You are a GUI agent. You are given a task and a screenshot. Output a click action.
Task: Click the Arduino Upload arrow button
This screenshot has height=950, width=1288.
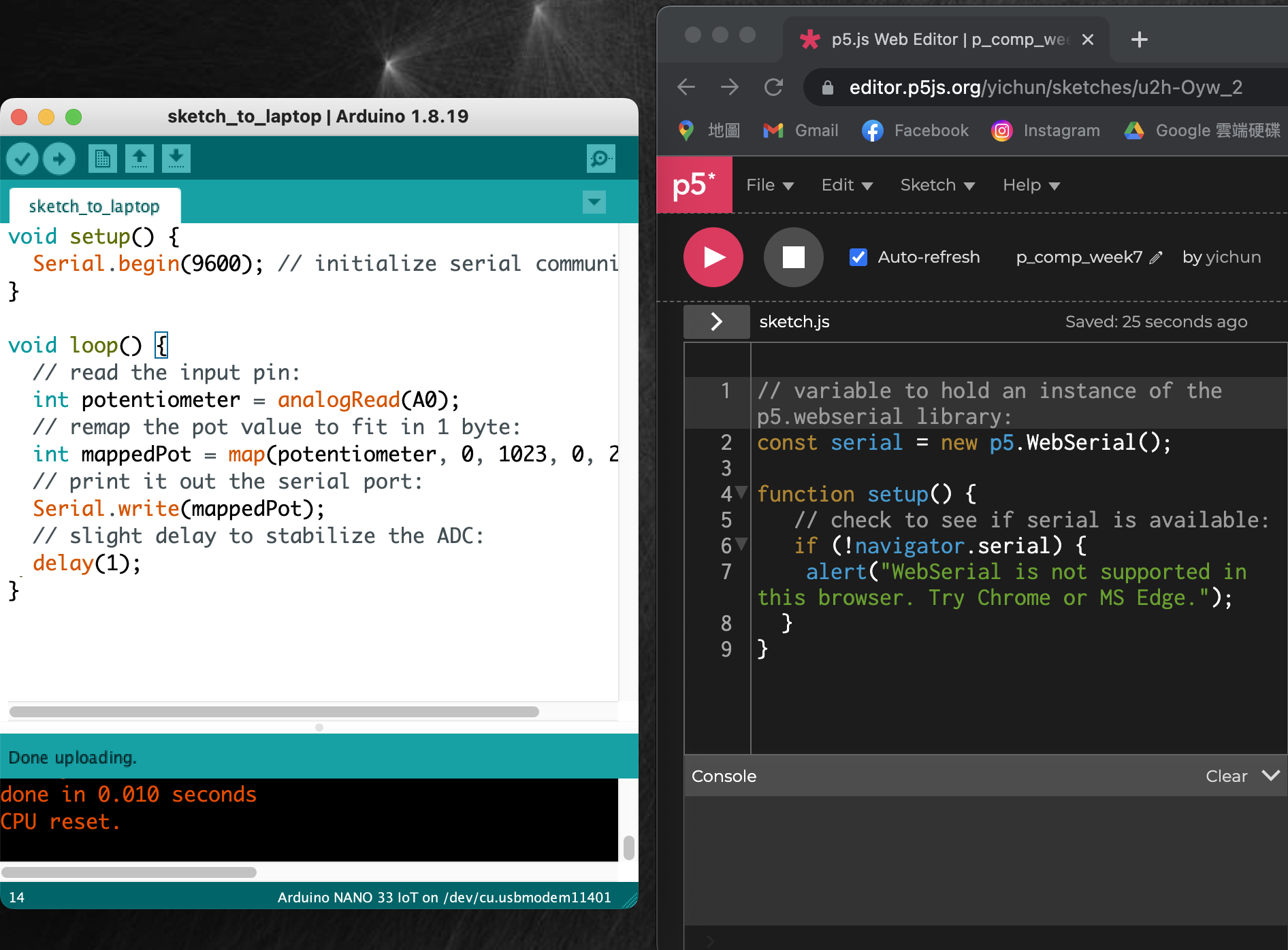pyautogui.click(x=59, y=159)
